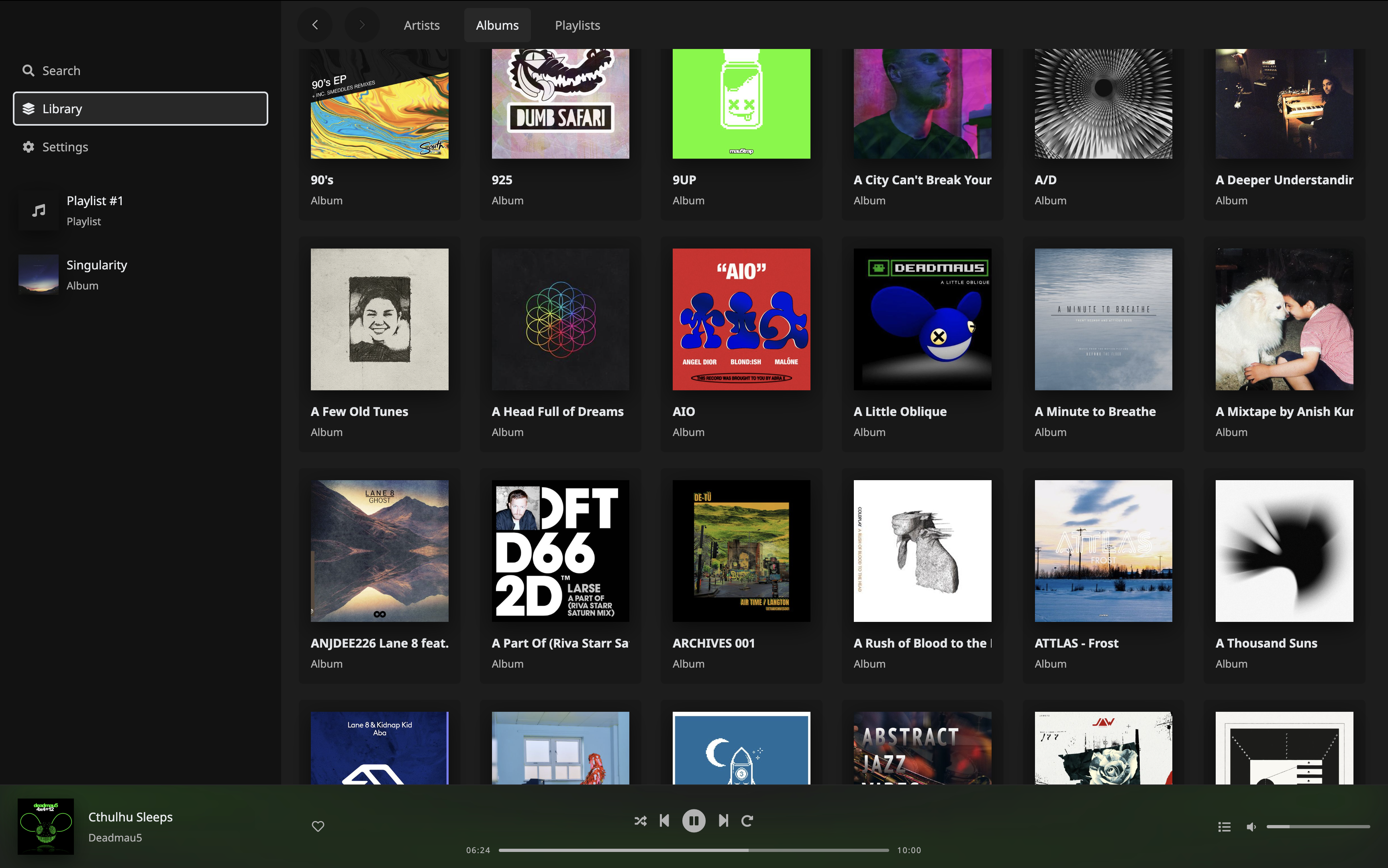Toggle repeat mode
Screen dimensions: 1388x868
pyautogui.click(x=747, y=820)
